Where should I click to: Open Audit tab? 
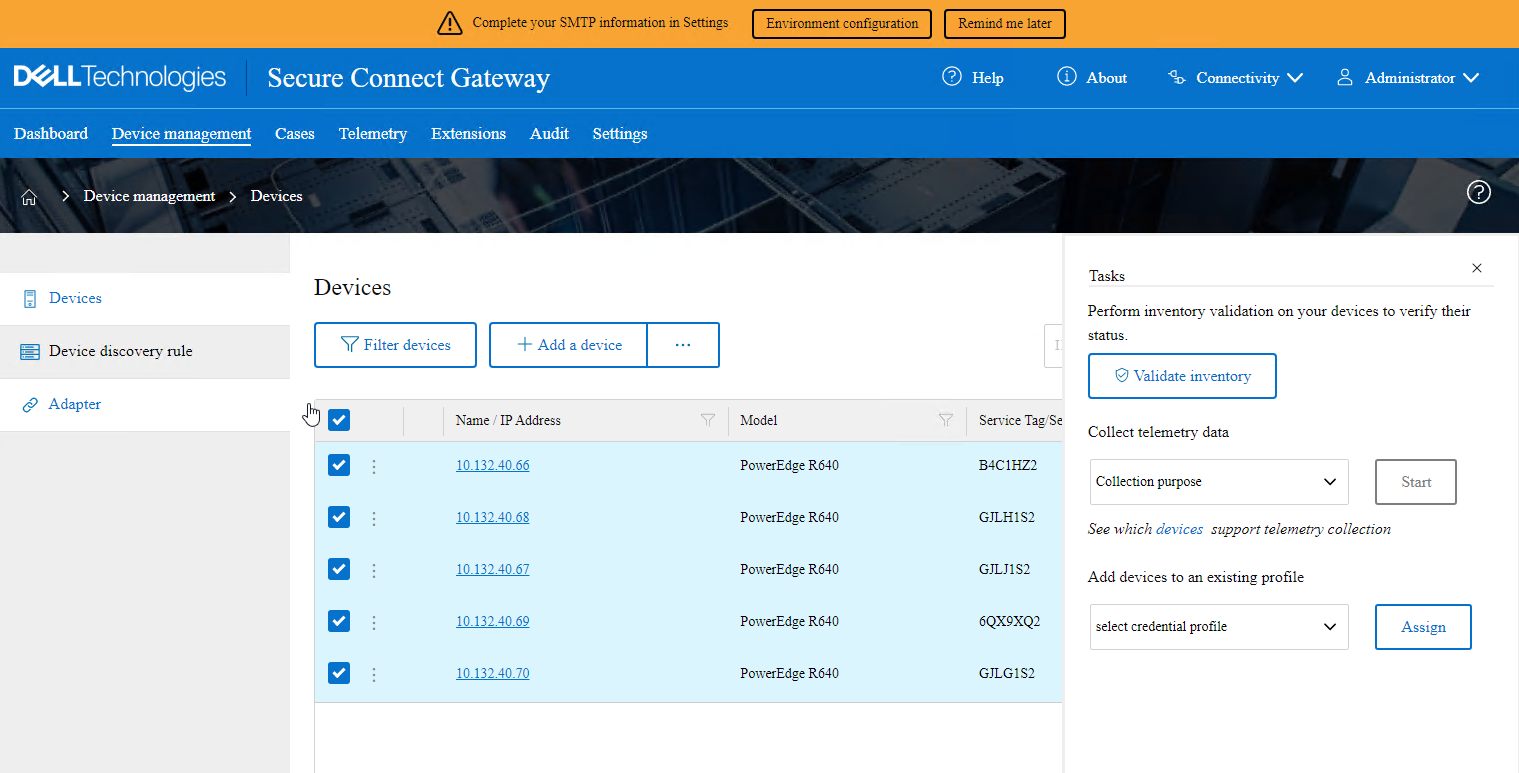[x=549, y=134]
